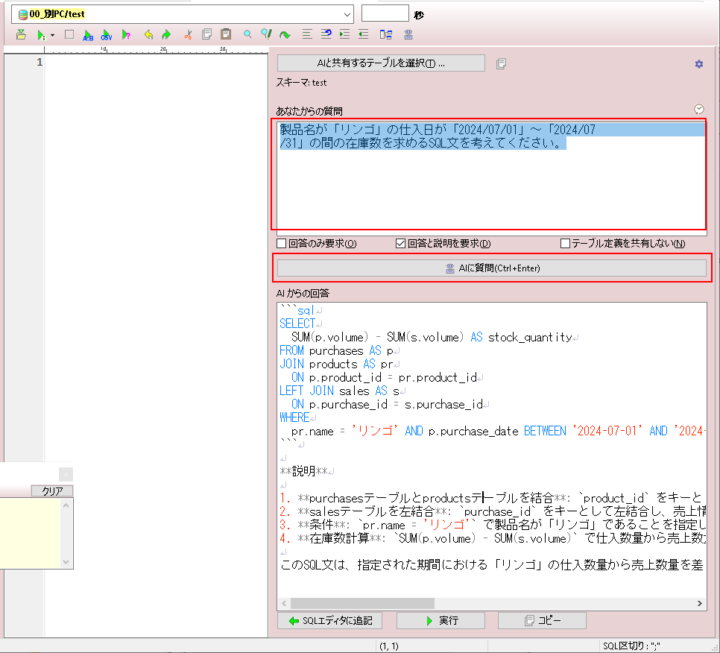720x653 pixels.
Task: Click the 実行 button below AI answer
Action: point(441,621)
